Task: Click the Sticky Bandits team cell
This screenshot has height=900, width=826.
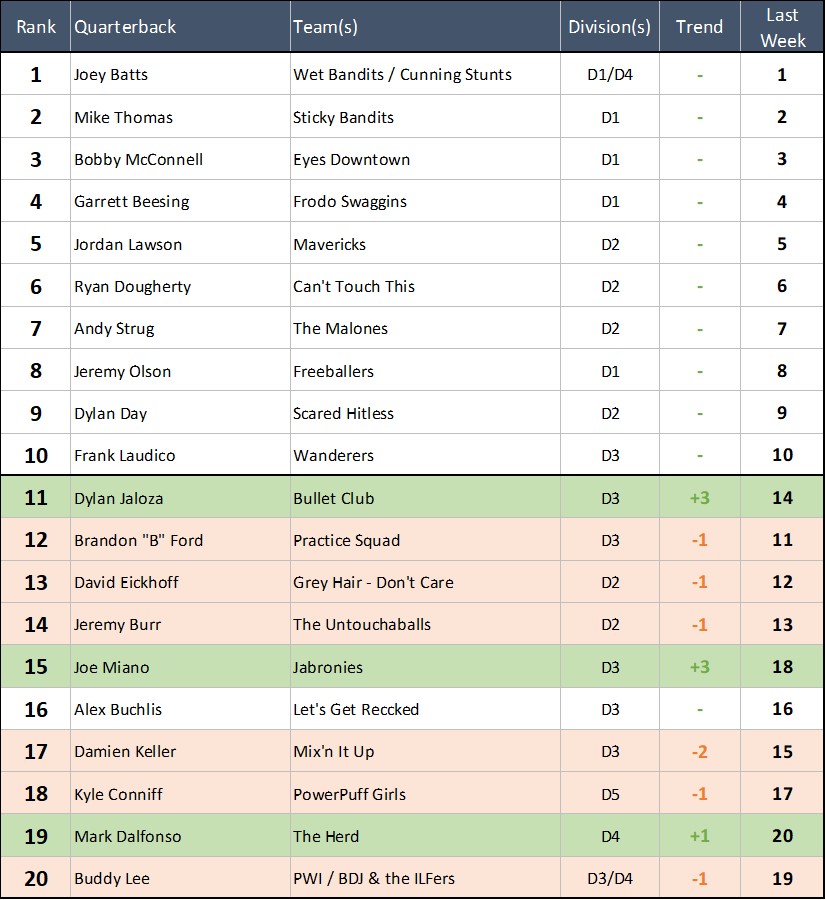Action: [343, 117]
